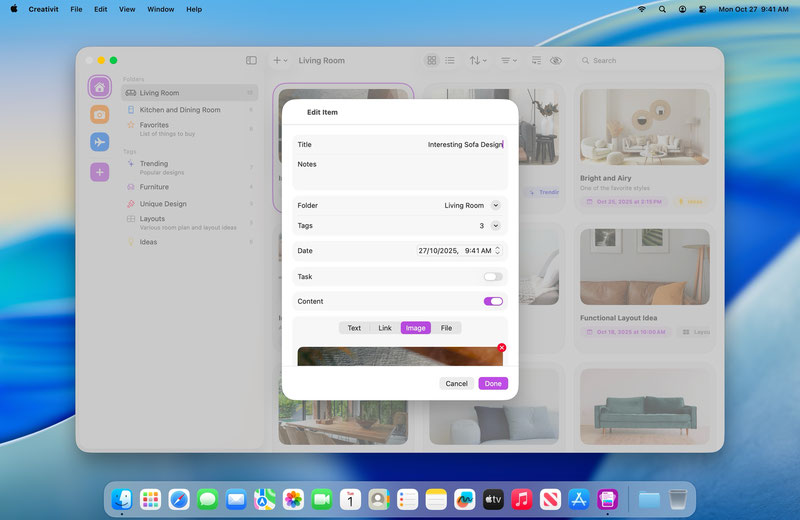
Task: Remove the attached image with red X
Action: (501, 348)
